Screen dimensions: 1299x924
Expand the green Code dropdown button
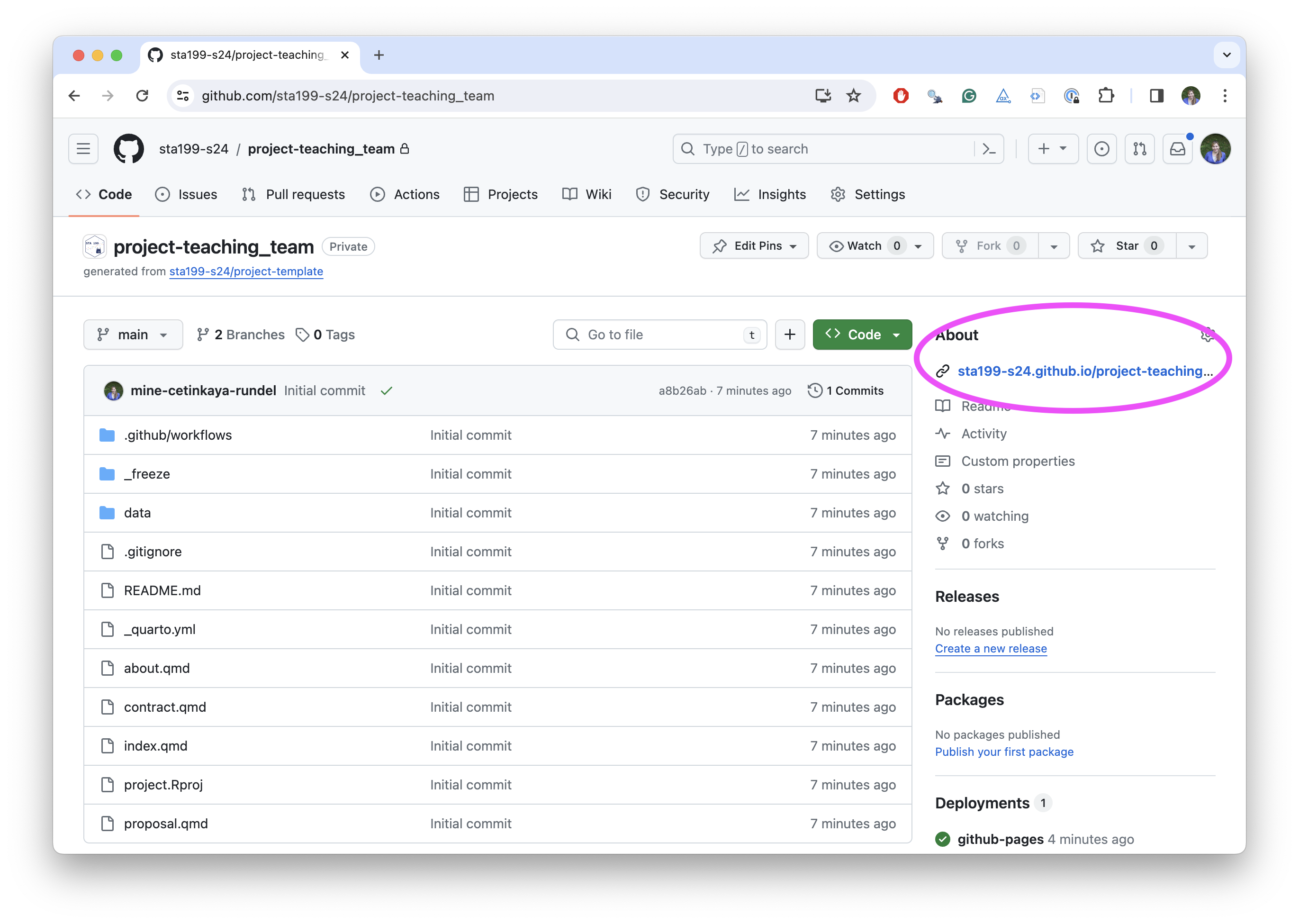862,335
